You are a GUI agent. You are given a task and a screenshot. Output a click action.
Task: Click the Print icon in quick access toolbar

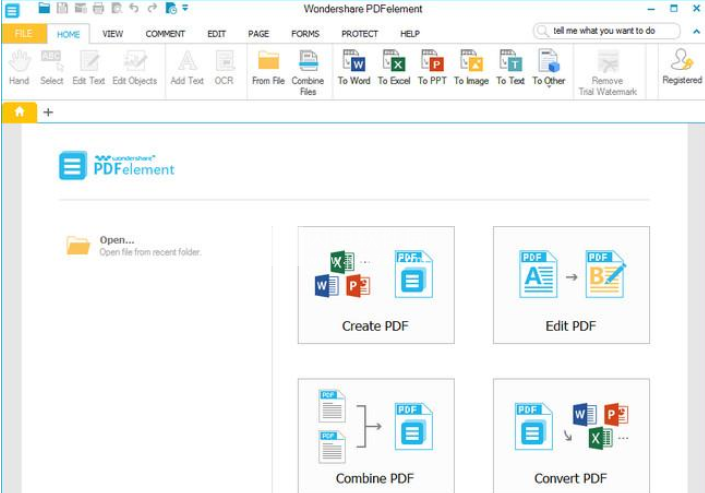point(98,8)
